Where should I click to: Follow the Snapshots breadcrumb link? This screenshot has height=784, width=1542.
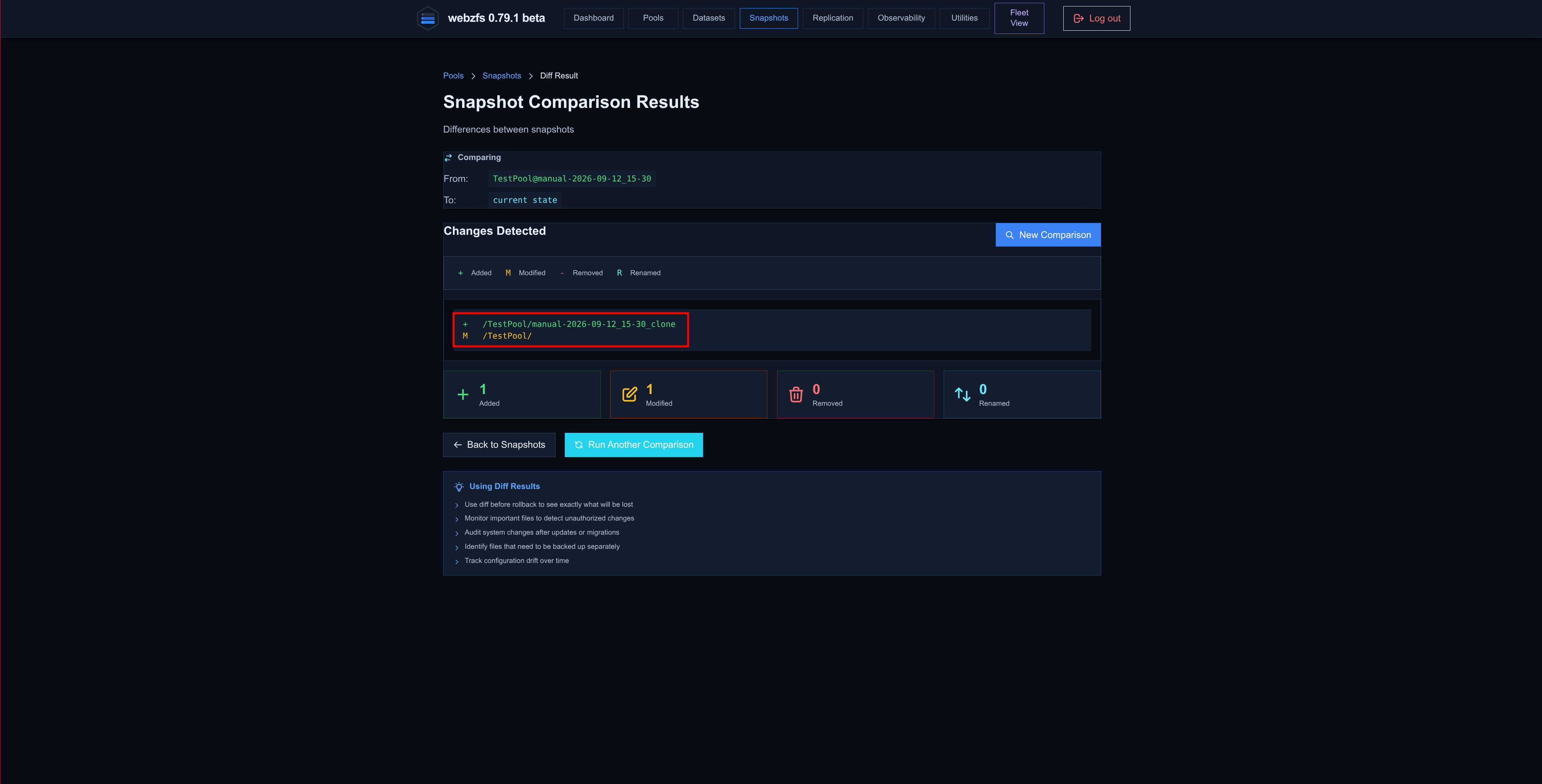(502, 76)
